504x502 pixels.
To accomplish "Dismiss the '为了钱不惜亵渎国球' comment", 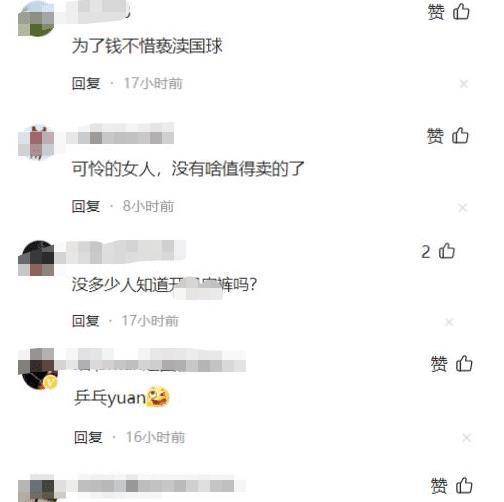I will click(x=464, y=84).
